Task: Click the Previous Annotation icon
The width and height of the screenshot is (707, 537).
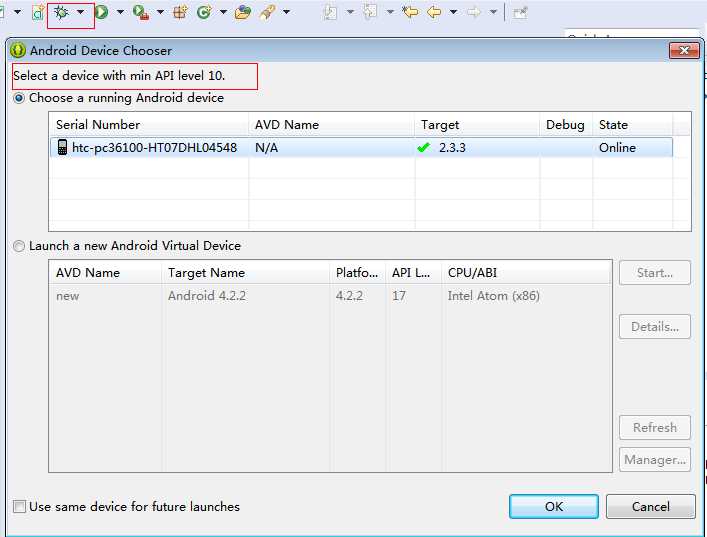Action: (370, 11)
